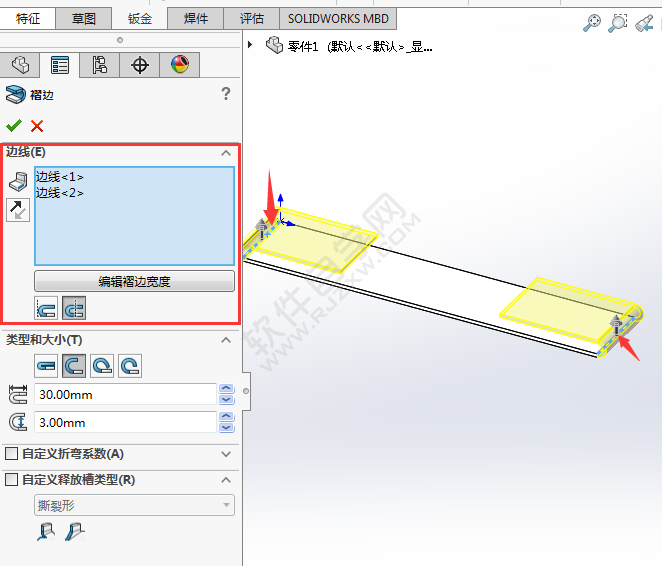Select 边线<2> in the edge list

(60, 193)
